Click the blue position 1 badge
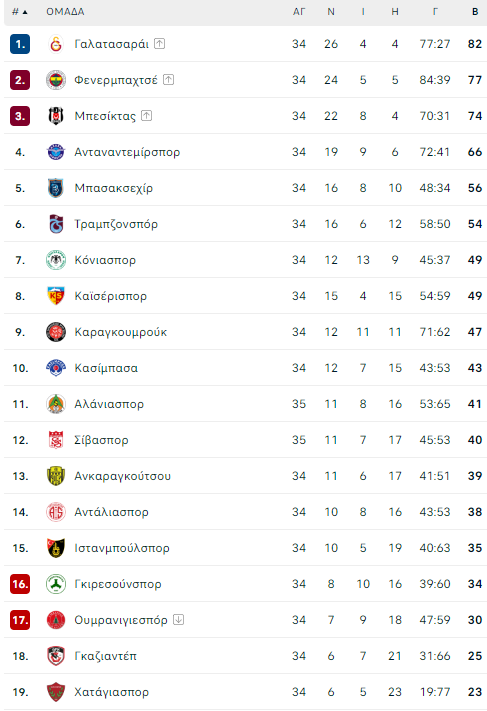The image size is (487, 711). [20, 44]
